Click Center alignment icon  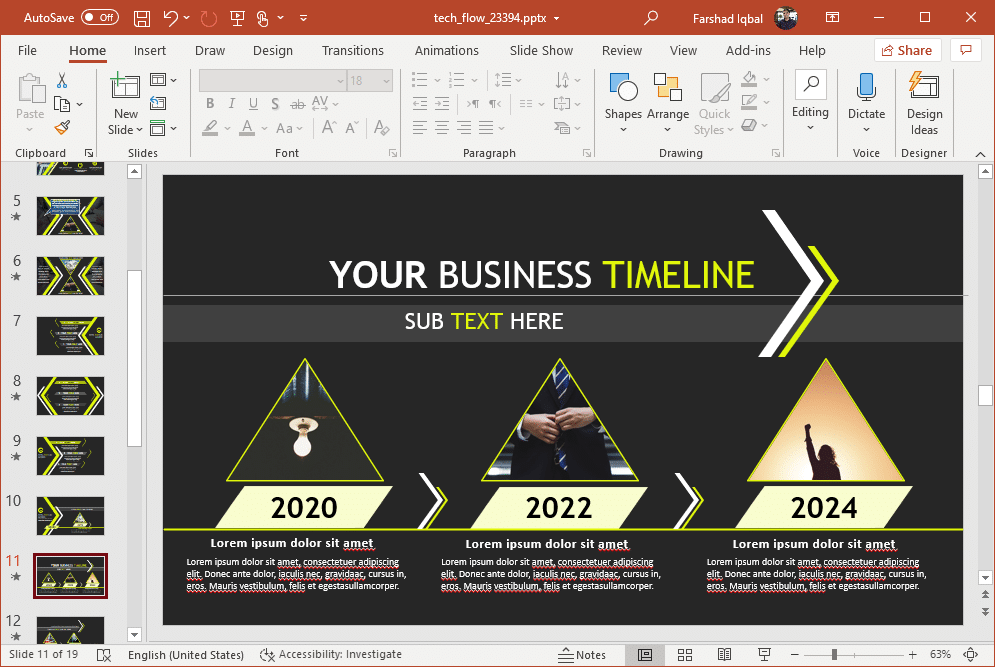click(442, 128)
